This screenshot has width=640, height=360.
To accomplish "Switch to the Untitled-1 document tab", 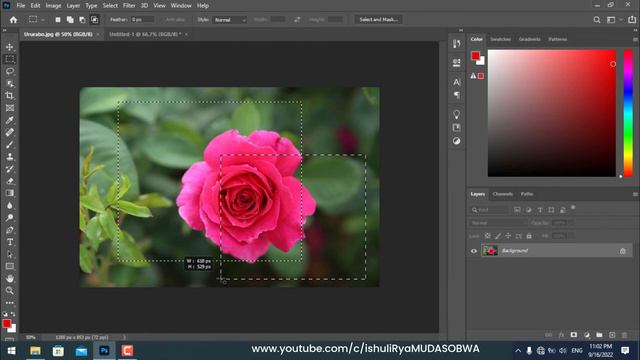I will click(x=145, y=34).
